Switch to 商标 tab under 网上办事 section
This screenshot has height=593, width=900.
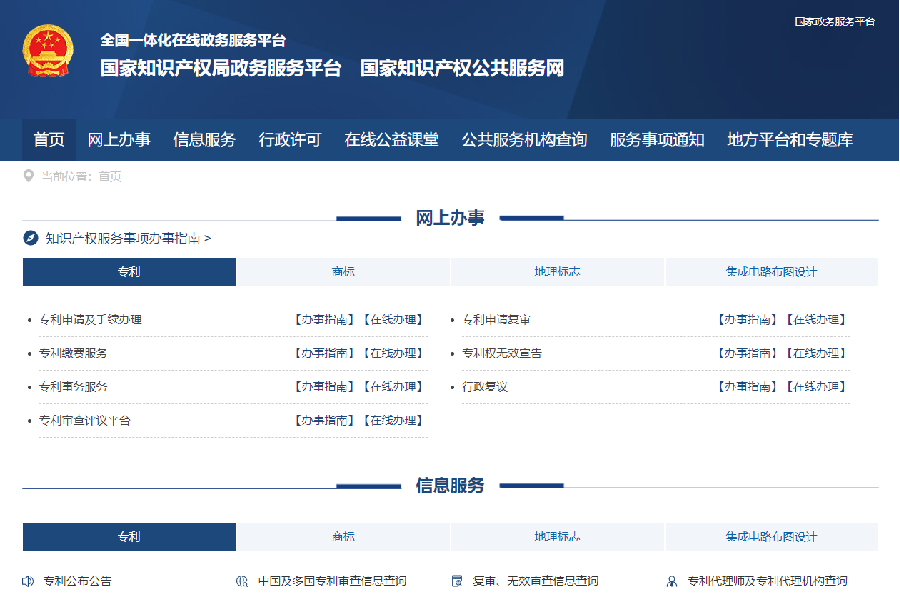coord(343,272)
